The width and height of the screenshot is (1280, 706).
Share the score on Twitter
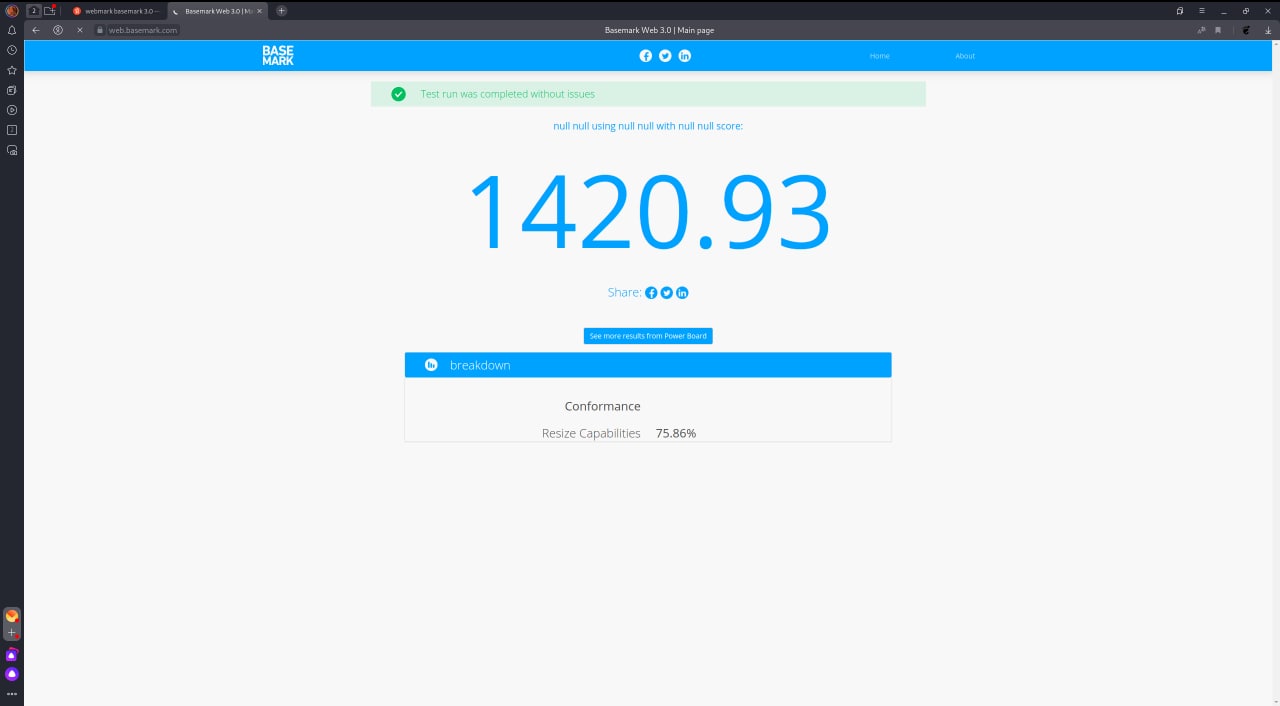tap(667, 293)
